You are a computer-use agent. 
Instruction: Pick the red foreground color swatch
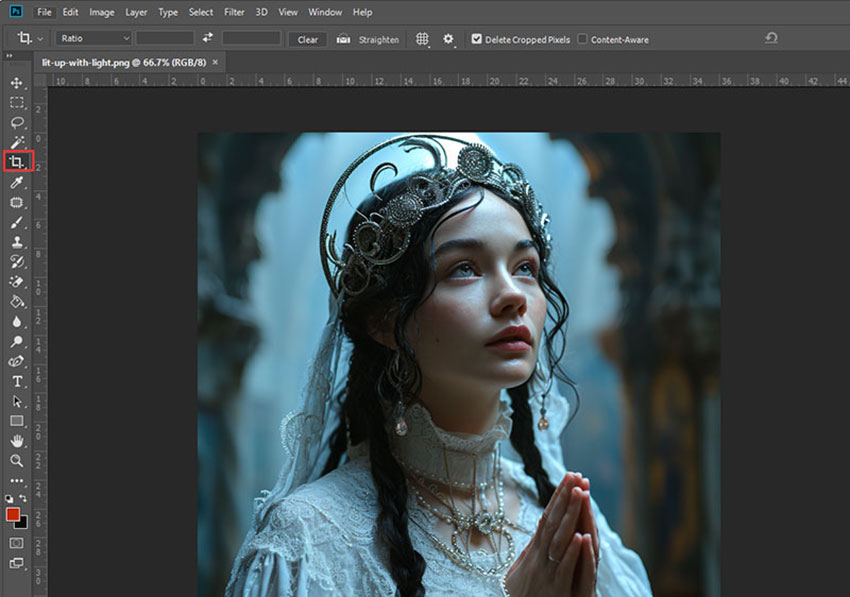pyautogui.click(x=12, y=514)
